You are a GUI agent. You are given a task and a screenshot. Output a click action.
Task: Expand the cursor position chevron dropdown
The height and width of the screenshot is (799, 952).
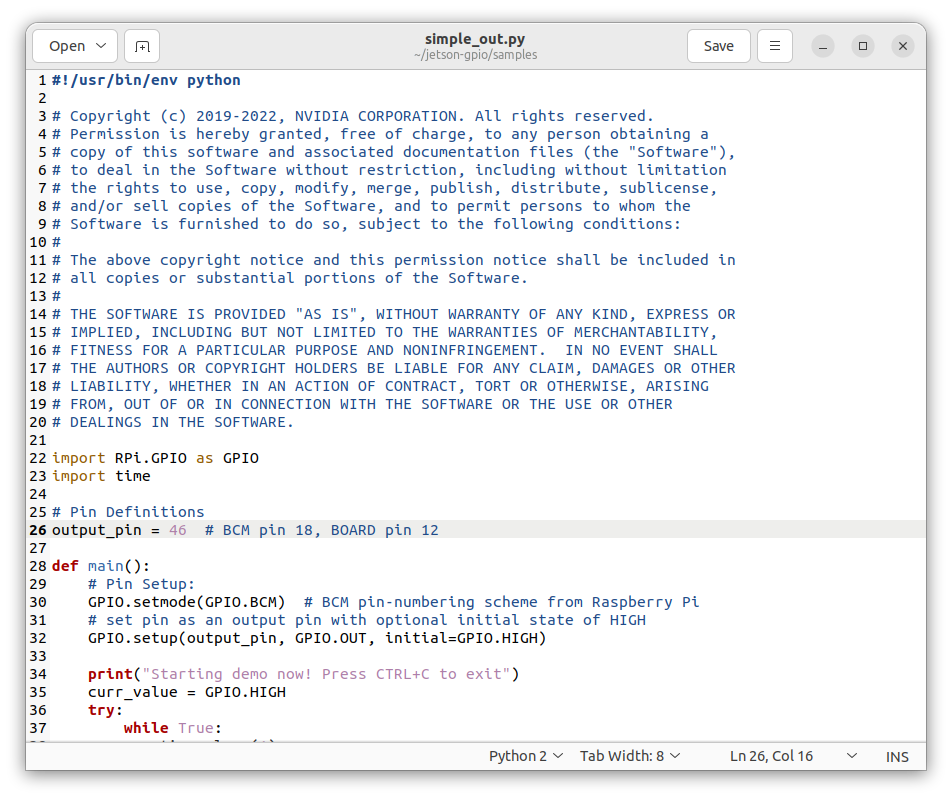coord(851,756)
